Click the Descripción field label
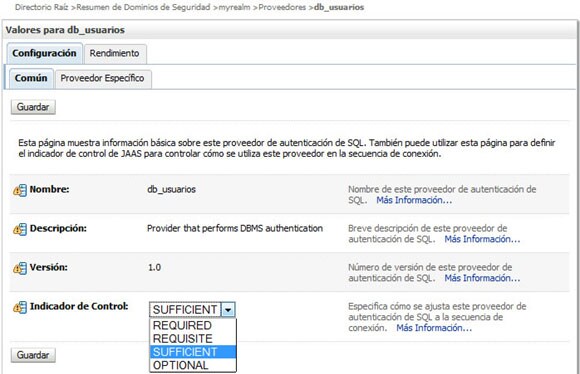580x374 pixels. 58,228
